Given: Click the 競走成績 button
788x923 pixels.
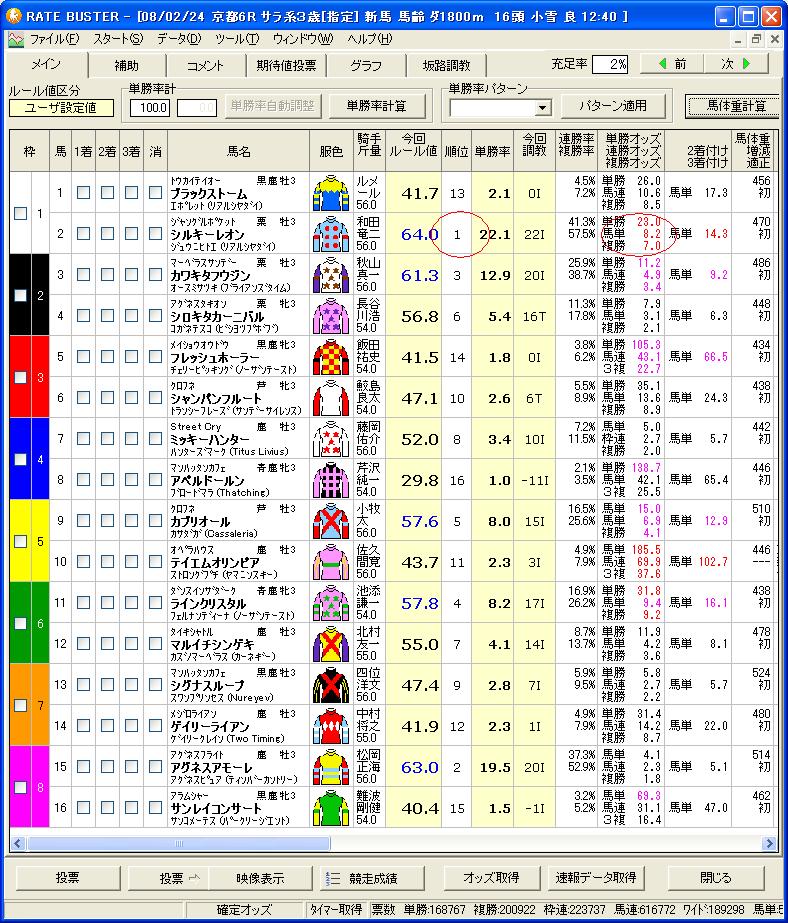Looking at the screenshot, I should pyautogui.click(x=373, y=878).
